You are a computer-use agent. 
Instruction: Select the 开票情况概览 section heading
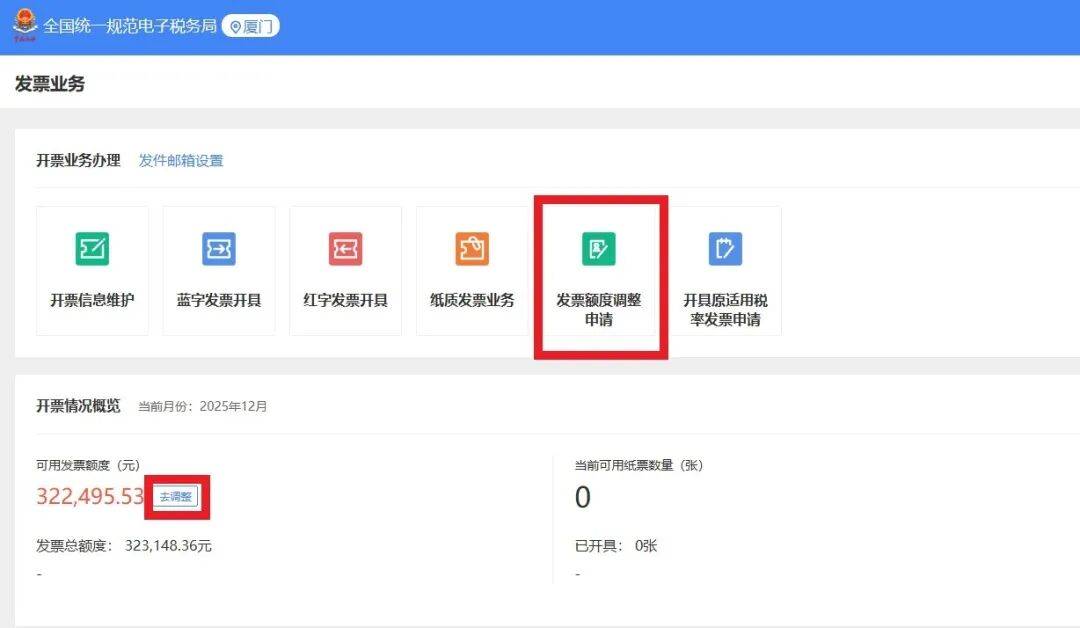[x=78, y=406]
